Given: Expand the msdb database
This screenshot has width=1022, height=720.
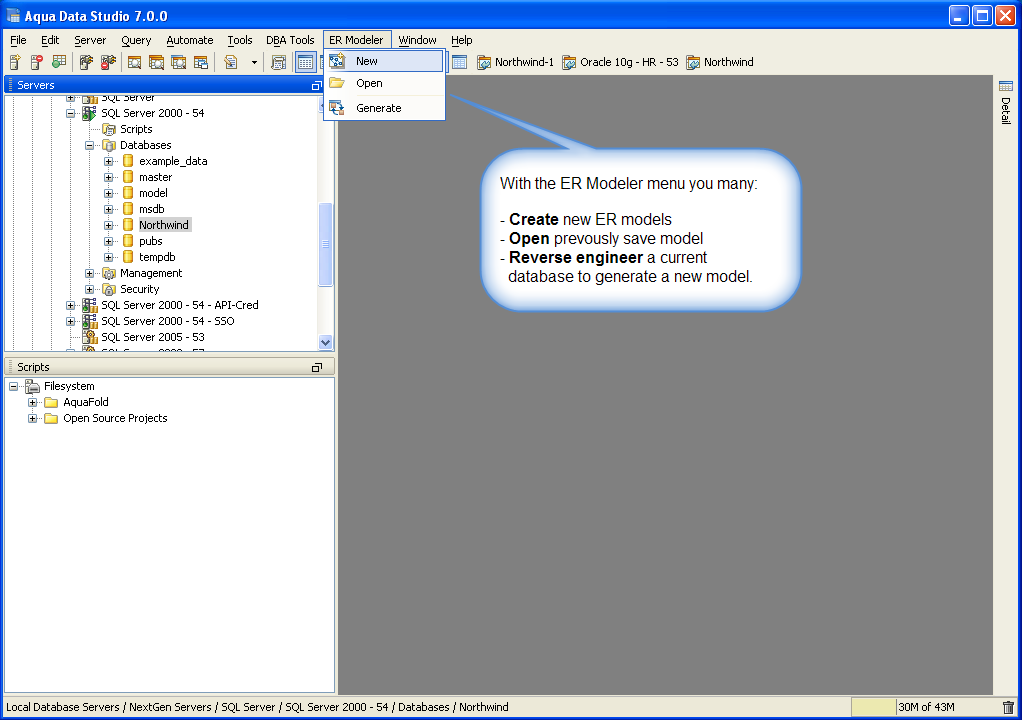Looking at the screenshot, I should click(109, 209).
